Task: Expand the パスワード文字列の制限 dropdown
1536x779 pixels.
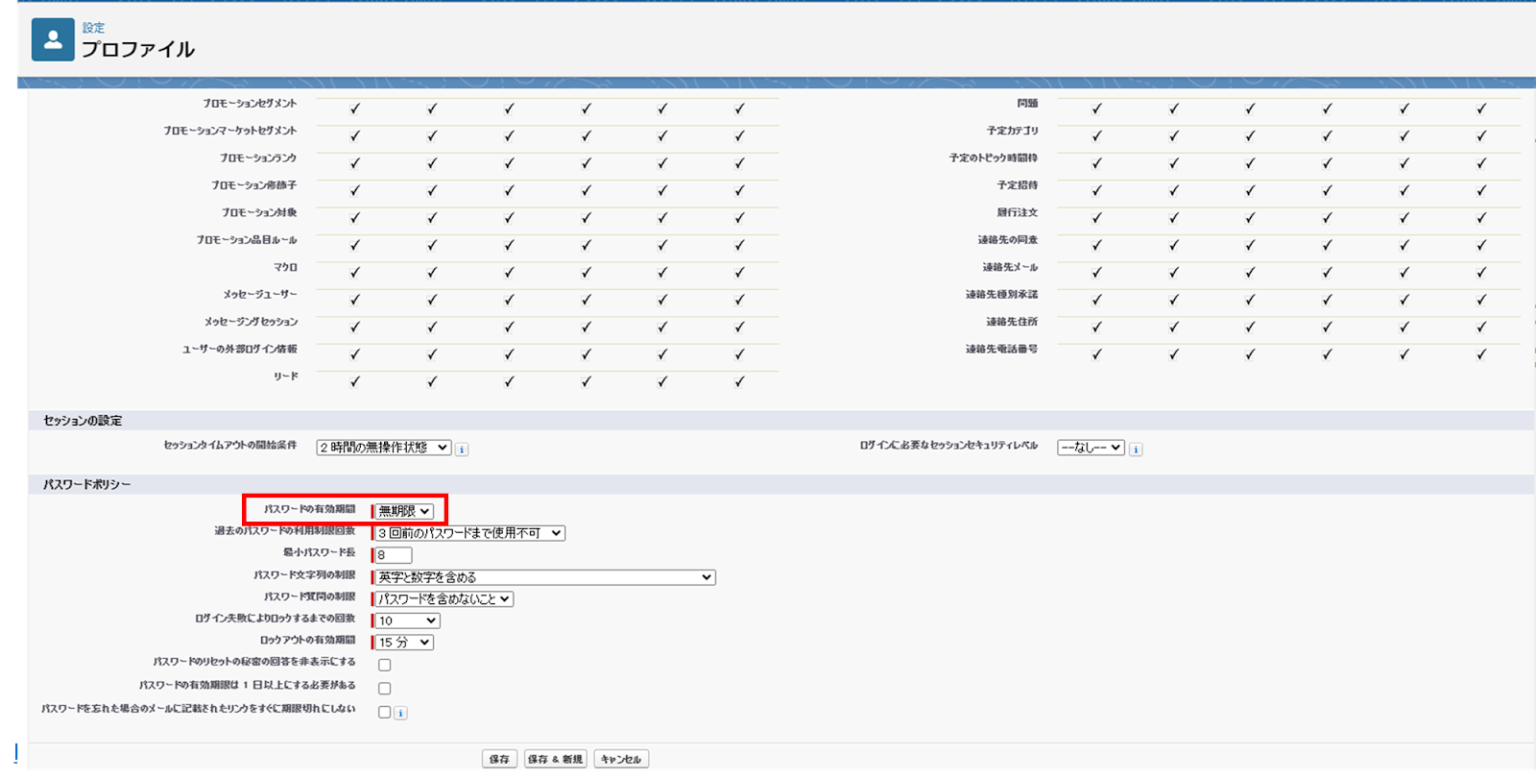Action: pyautogui.click(x=545, y=577)
